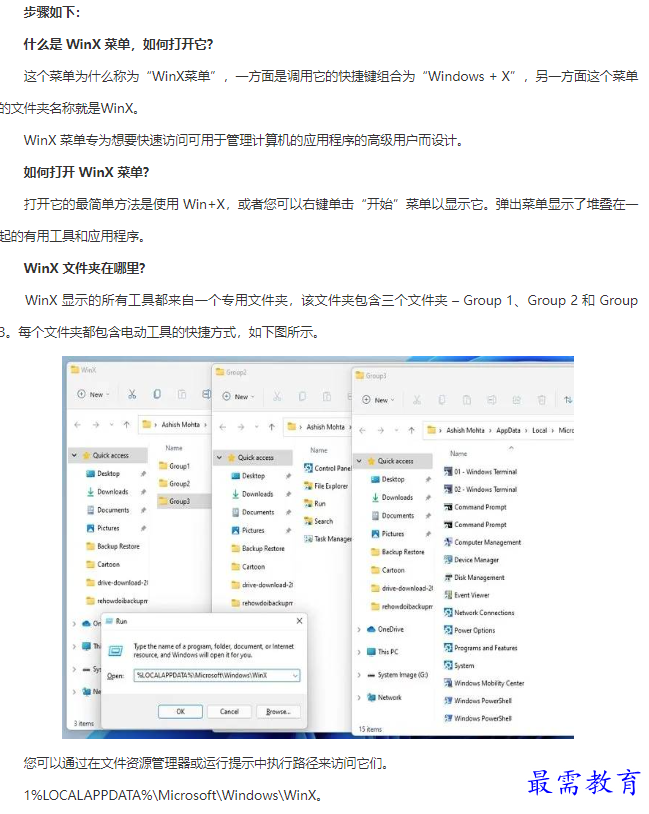Select Pictures in Group3 window sidebar

(x=387, y=534)
